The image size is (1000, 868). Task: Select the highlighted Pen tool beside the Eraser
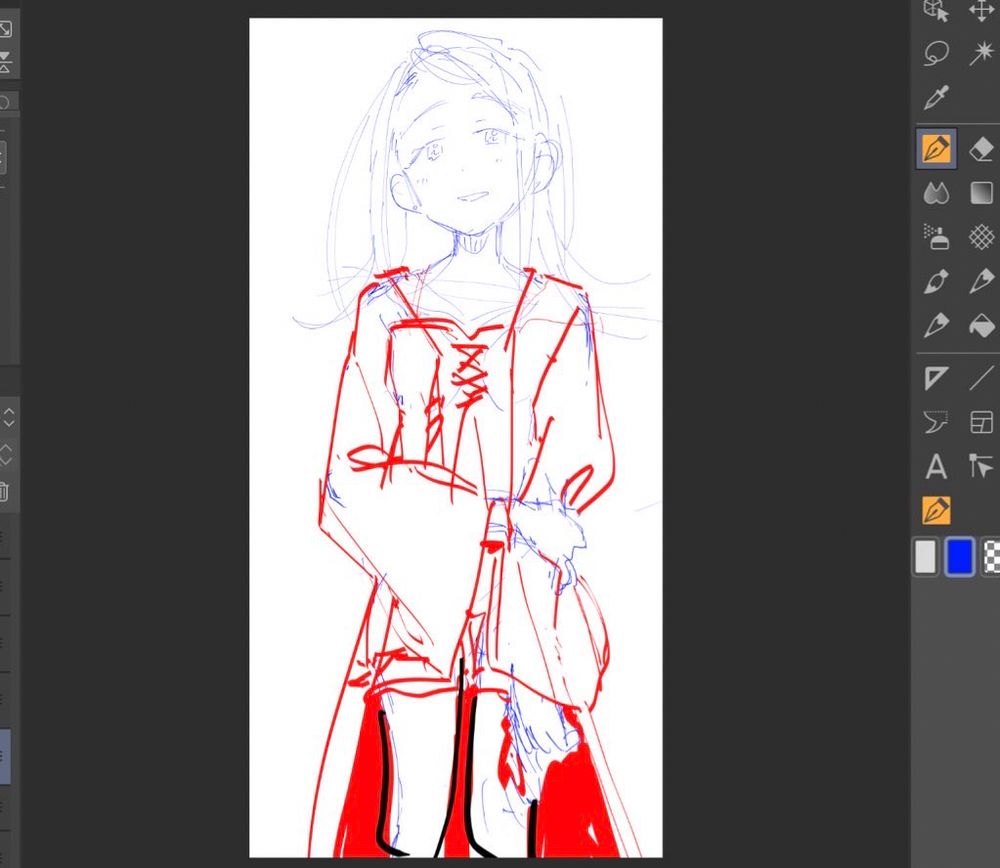936,149
